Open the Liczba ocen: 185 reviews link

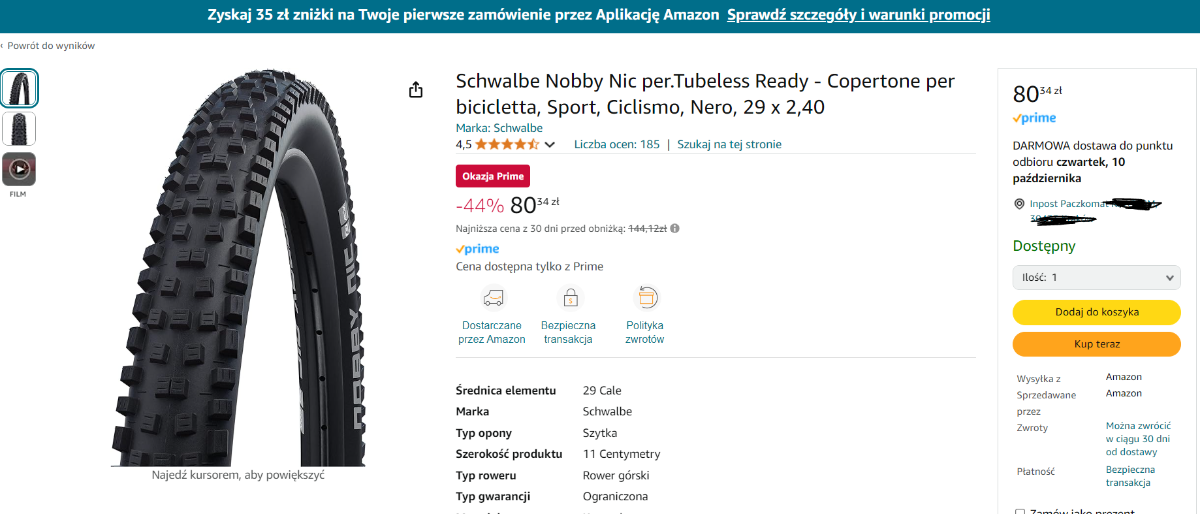coord(617,144)
